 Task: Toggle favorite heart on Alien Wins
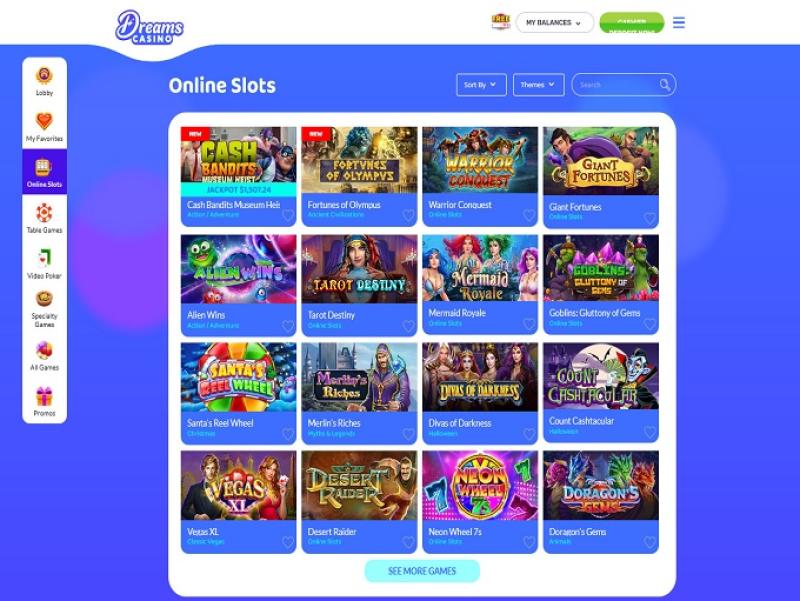point(288,325)
